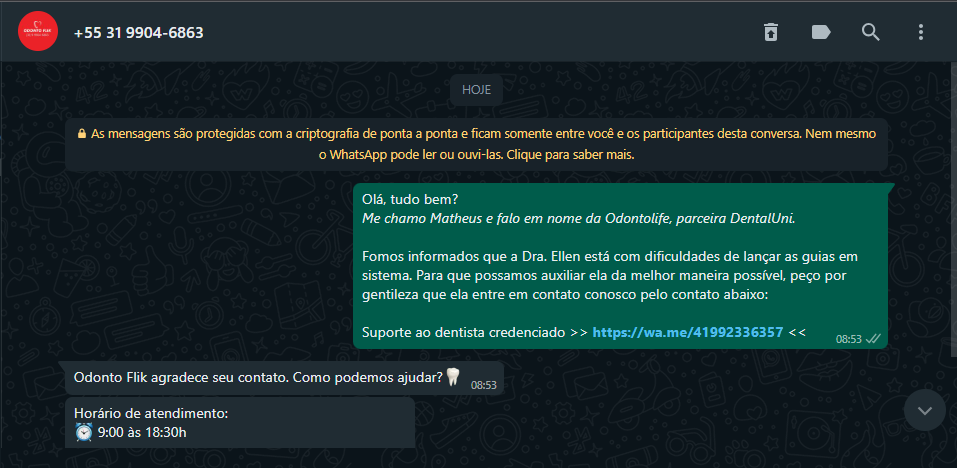The width and height of the screenshot is (957, 468).
Task: Click the 08:53 timestamp on sent message
Action: pyautogui.click(x=848, y=339)
